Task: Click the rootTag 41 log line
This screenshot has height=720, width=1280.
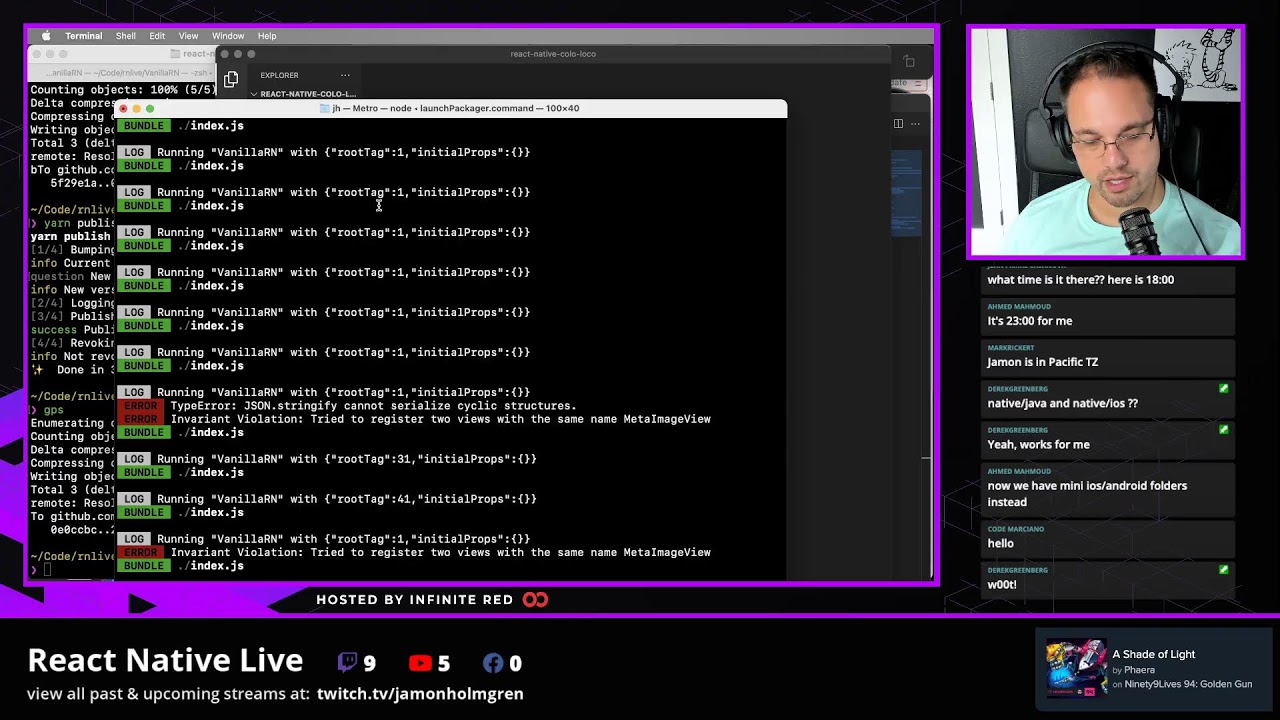Action: (327, 499)
